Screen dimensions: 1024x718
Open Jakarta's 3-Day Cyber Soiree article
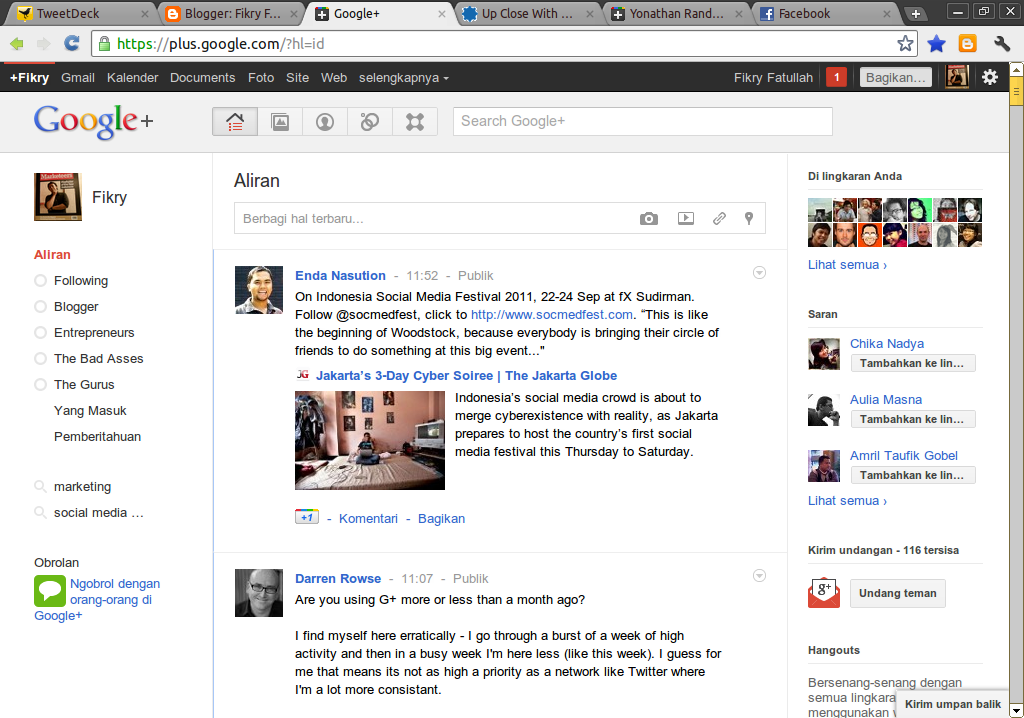tap(466, 376)
